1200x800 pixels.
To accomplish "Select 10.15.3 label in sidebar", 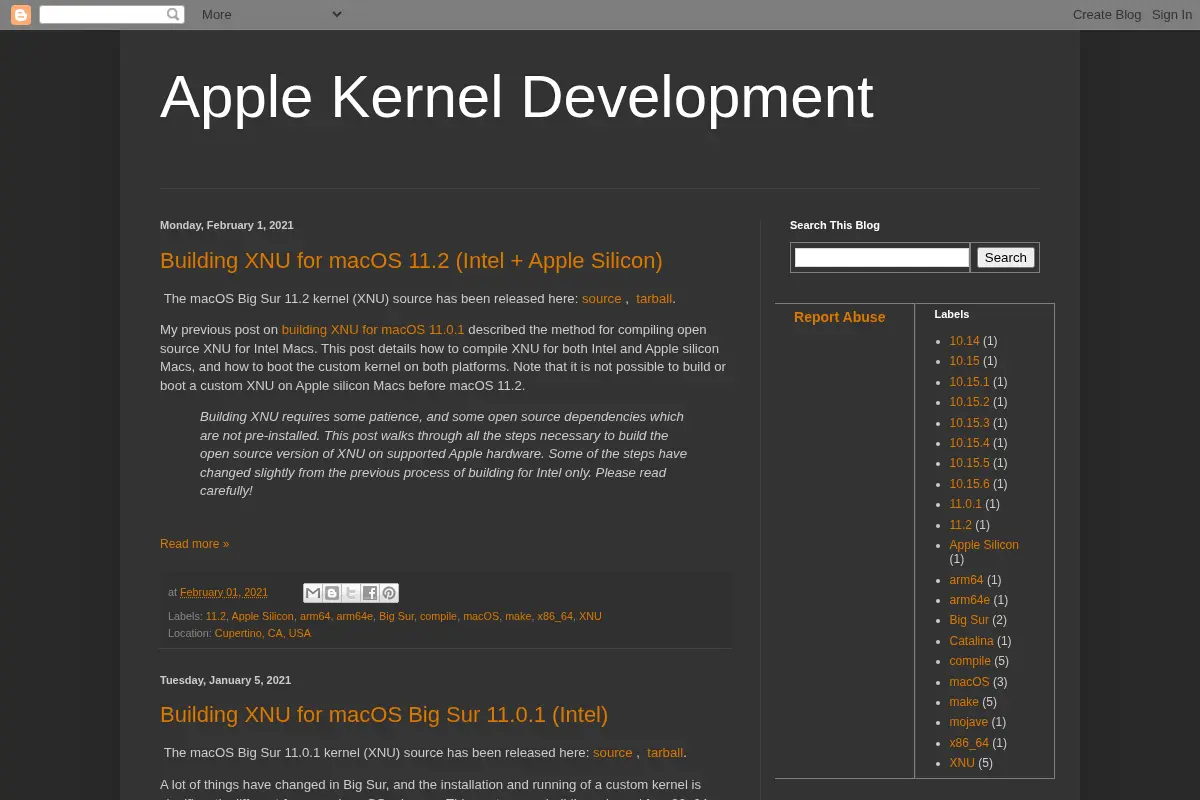I will 969,423.
